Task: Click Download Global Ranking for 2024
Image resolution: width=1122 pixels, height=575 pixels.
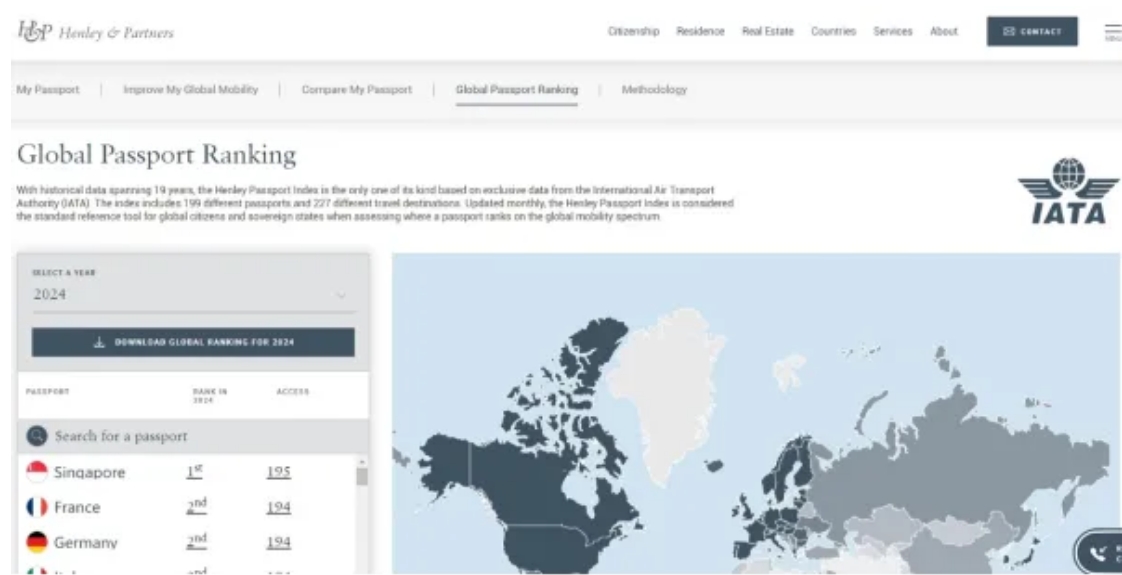Action: [x=193, y=342]
